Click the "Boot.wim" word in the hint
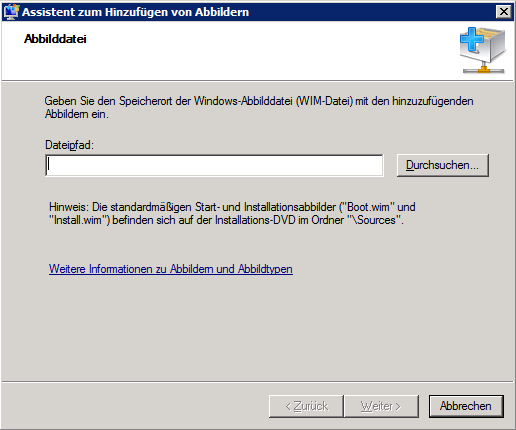Viewport: 516px width, 430px height. [x=368, y=207]
